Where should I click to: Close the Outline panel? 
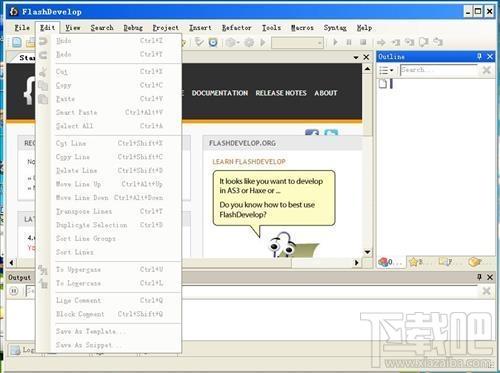click(x=490, y=57)
